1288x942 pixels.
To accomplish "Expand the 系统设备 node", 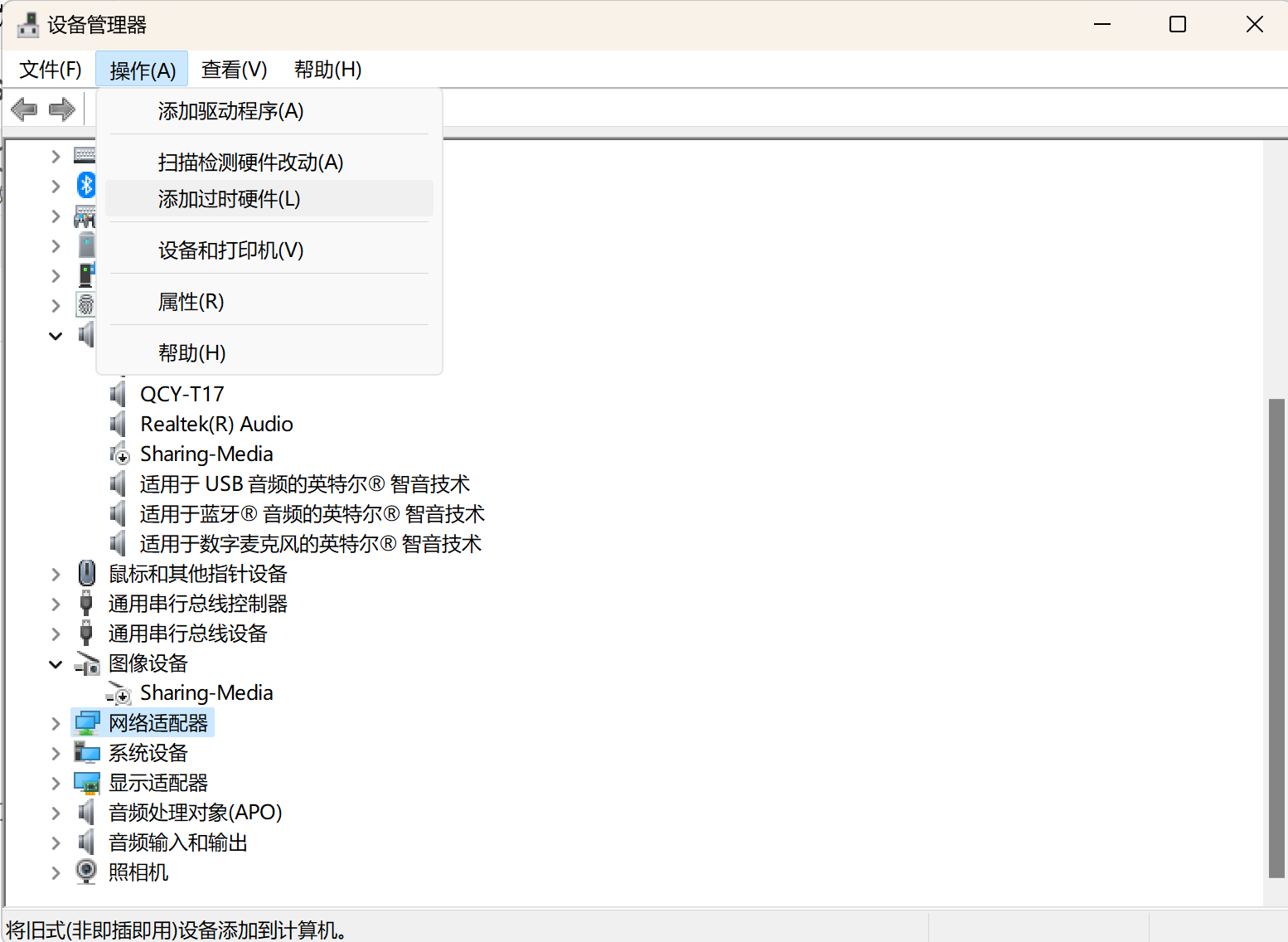I will (x=56, y=753).
